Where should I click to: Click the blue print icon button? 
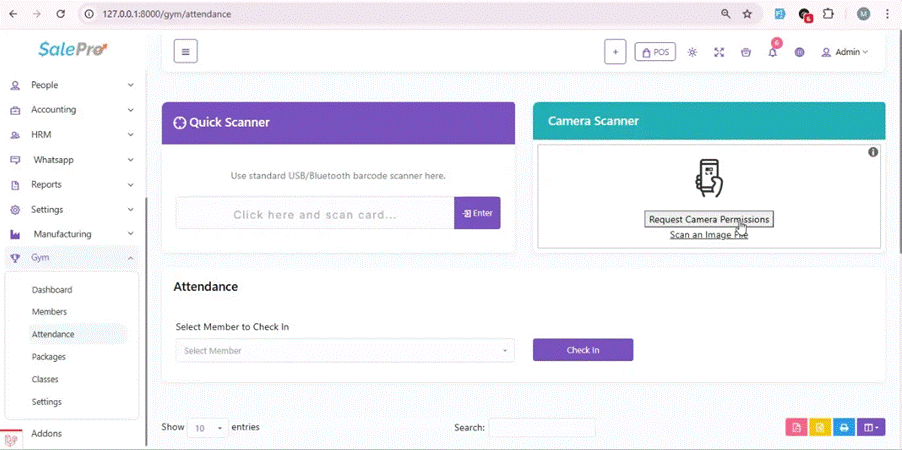pos(844,428)
